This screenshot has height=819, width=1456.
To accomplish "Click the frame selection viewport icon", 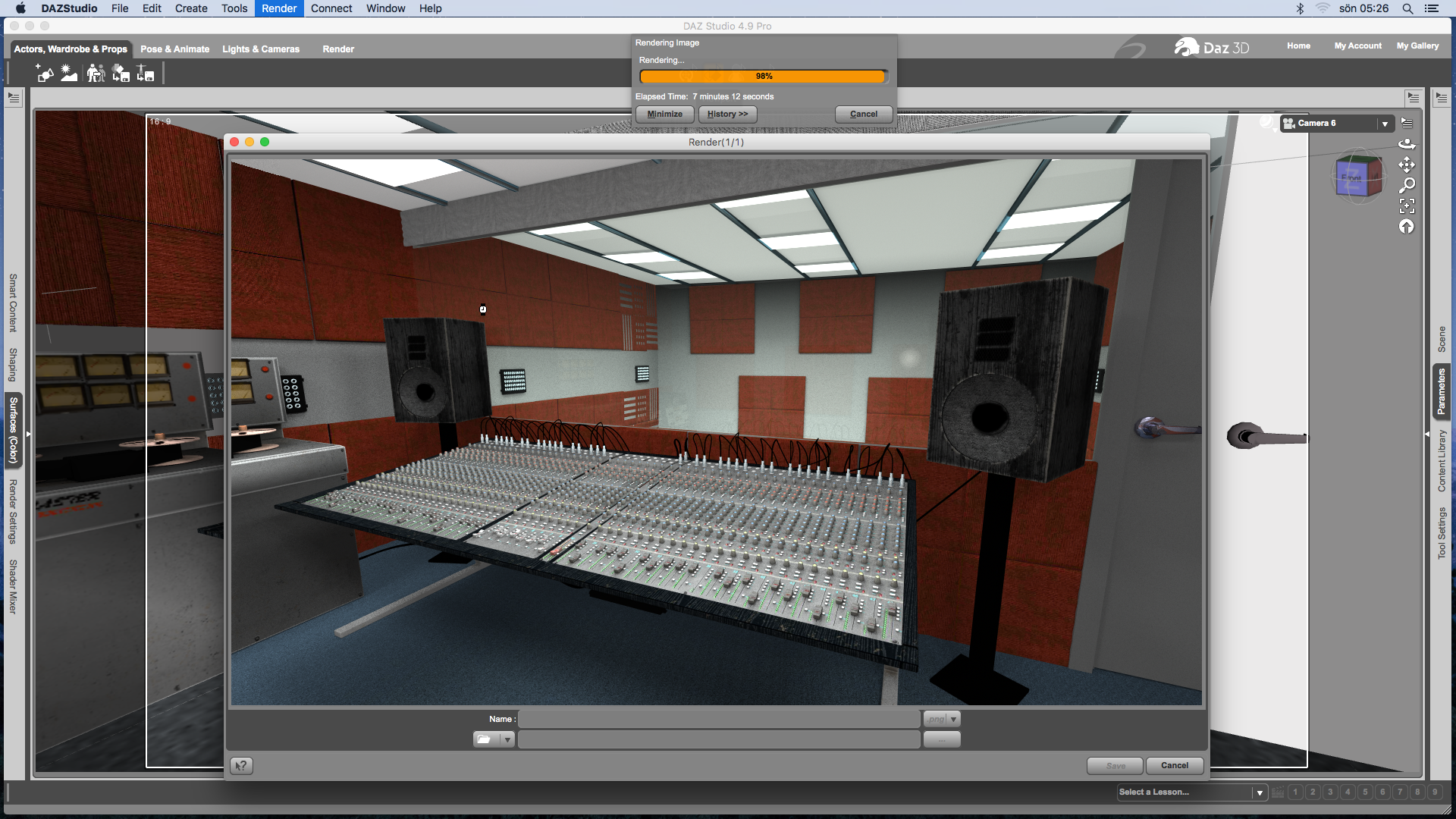I will coord(1407,206).
